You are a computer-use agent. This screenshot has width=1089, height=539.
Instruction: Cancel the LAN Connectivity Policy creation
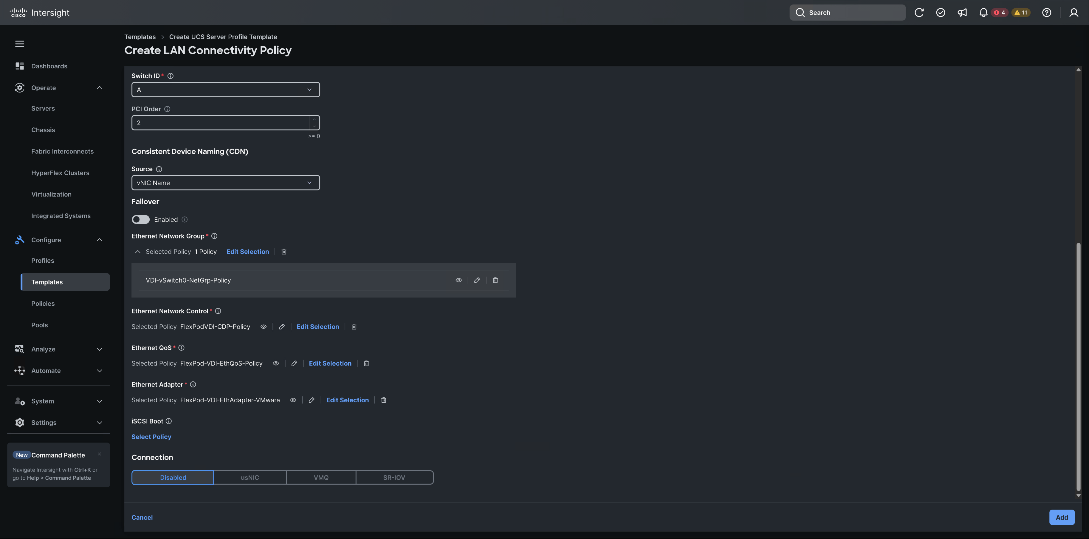(142, 517)
